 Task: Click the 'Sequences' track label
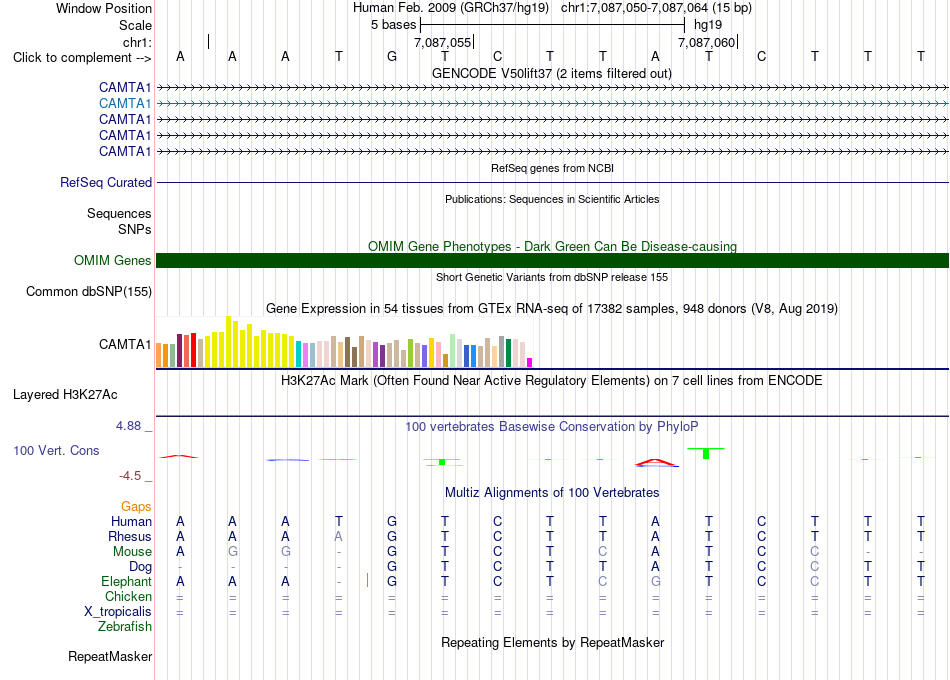[x=119, y=213]
